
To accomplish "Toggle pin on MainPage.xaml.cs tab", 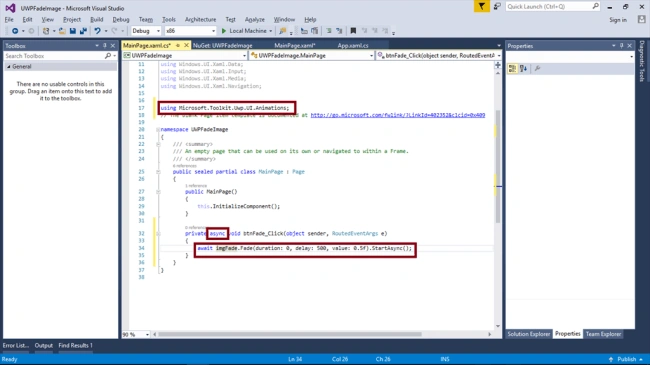I will pyautogui.click(x=178, y=45).
